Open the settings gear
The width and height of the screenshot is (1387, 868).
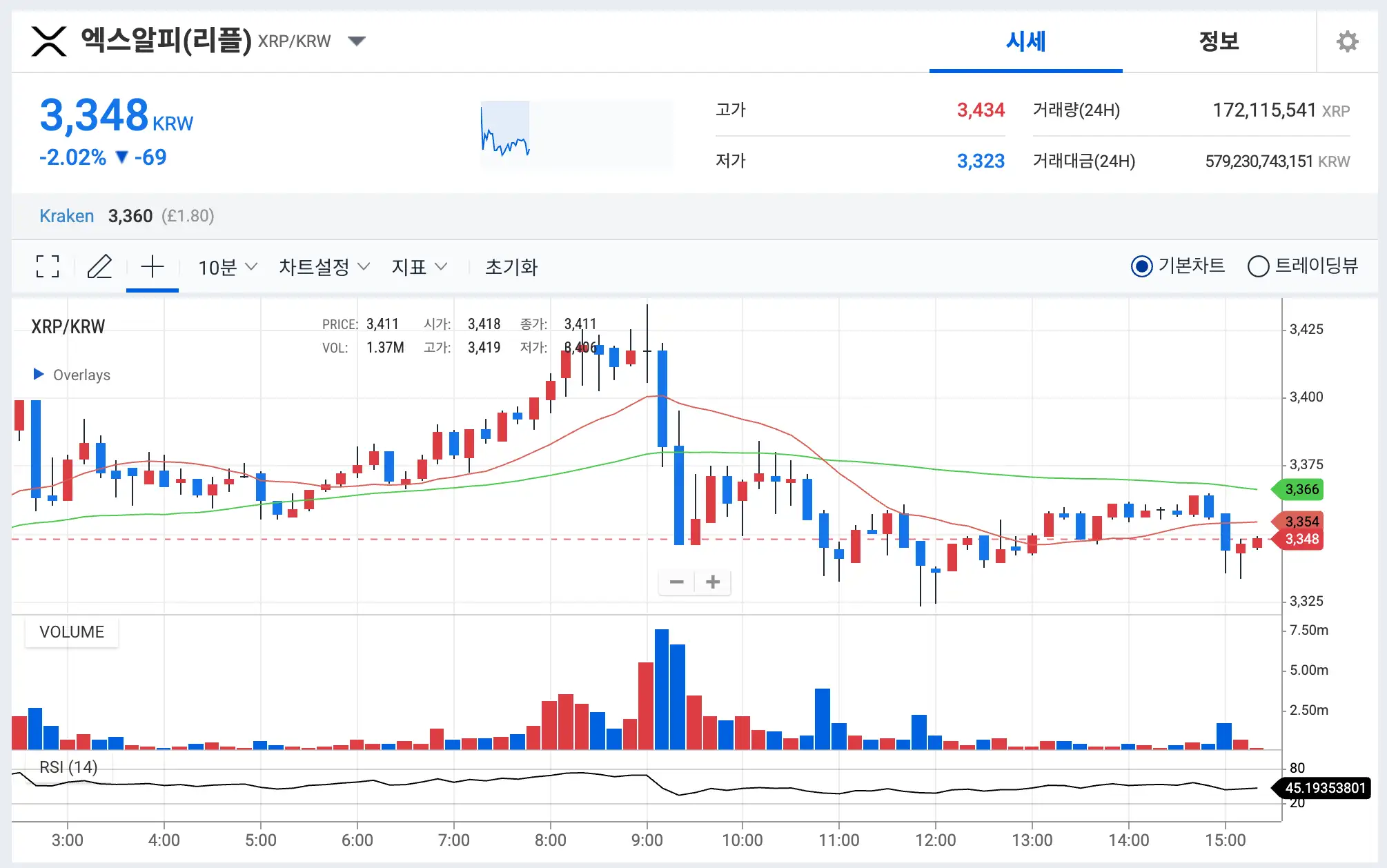pos(1348,41)
